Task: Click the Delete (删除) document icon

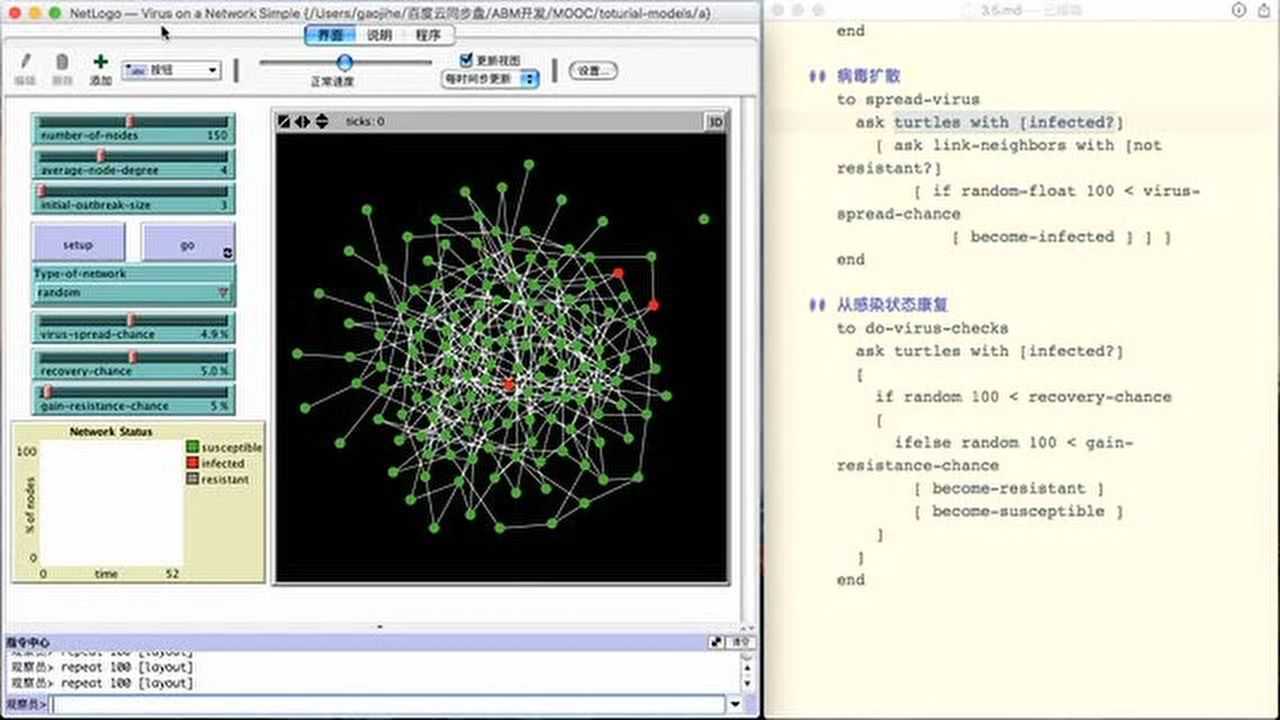Action: [62, 63]
